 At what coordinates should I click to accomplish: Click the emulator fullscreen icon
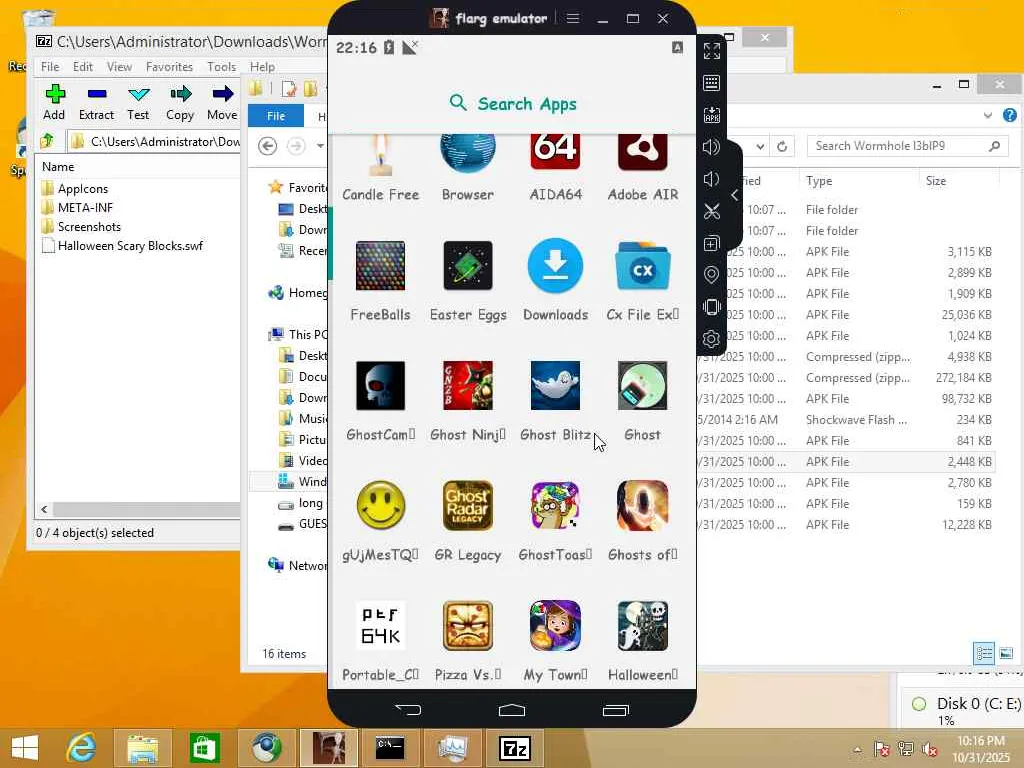tap(712, 51)
